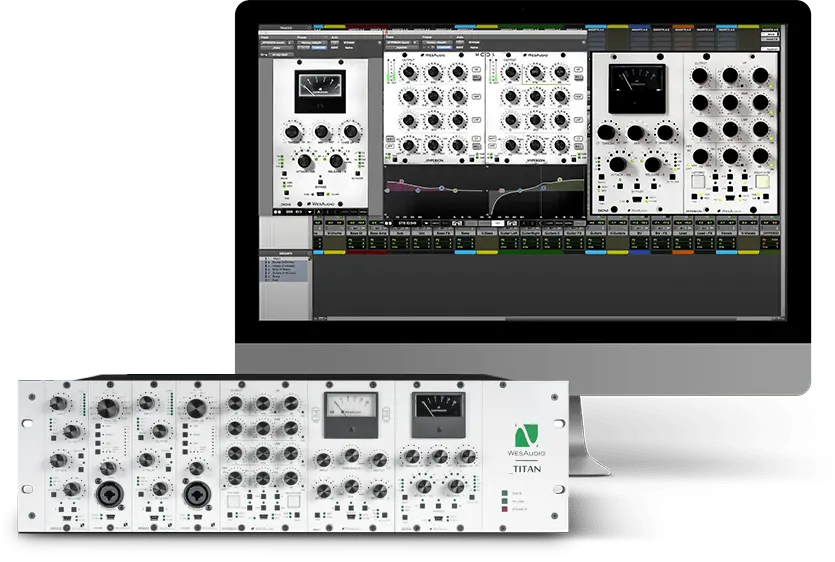
Task: Adjust Threshold knob in left Dione plugin window
Action: click(x=292, y=132)
